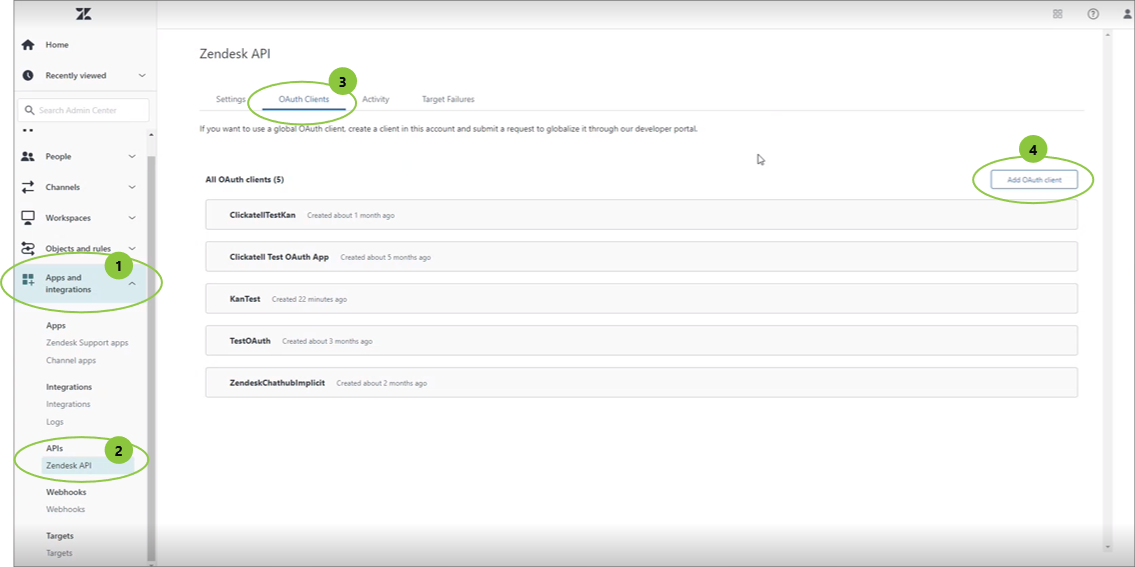Screen dimensions: 1135x567
Task: Open the KanTest OAuth client row
Action: pyautogui.click(x=641, y=299)
